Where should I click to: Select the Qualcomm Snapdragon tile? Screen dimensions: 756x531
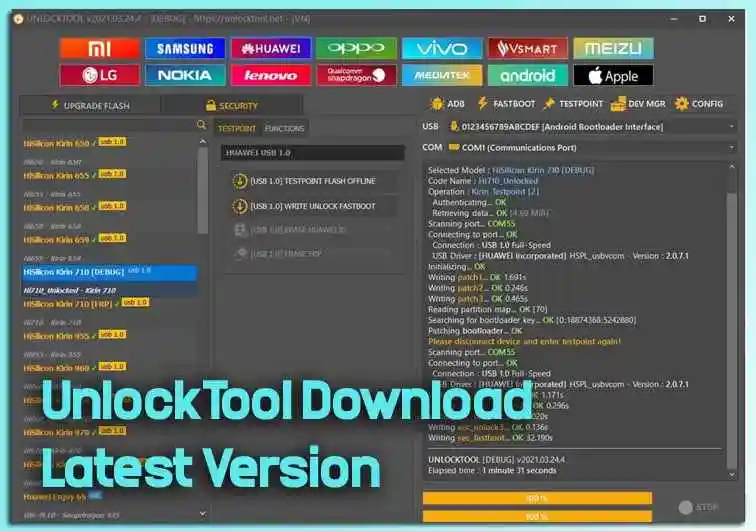coord(356,75)
